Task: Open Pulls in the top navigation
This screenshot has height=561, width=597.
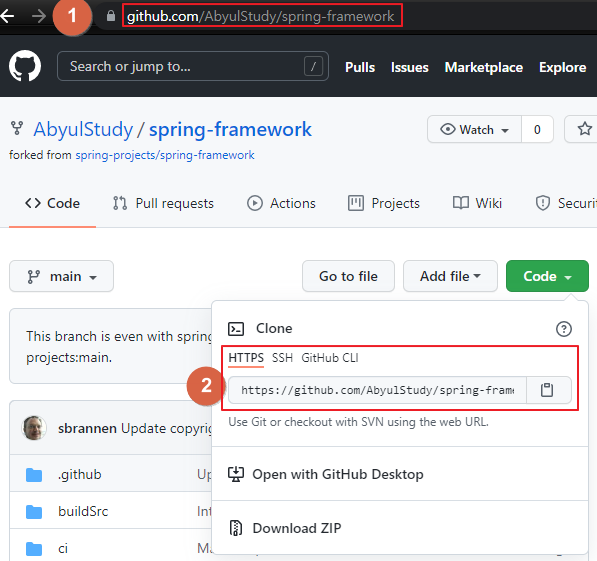Action: point(360,67)
